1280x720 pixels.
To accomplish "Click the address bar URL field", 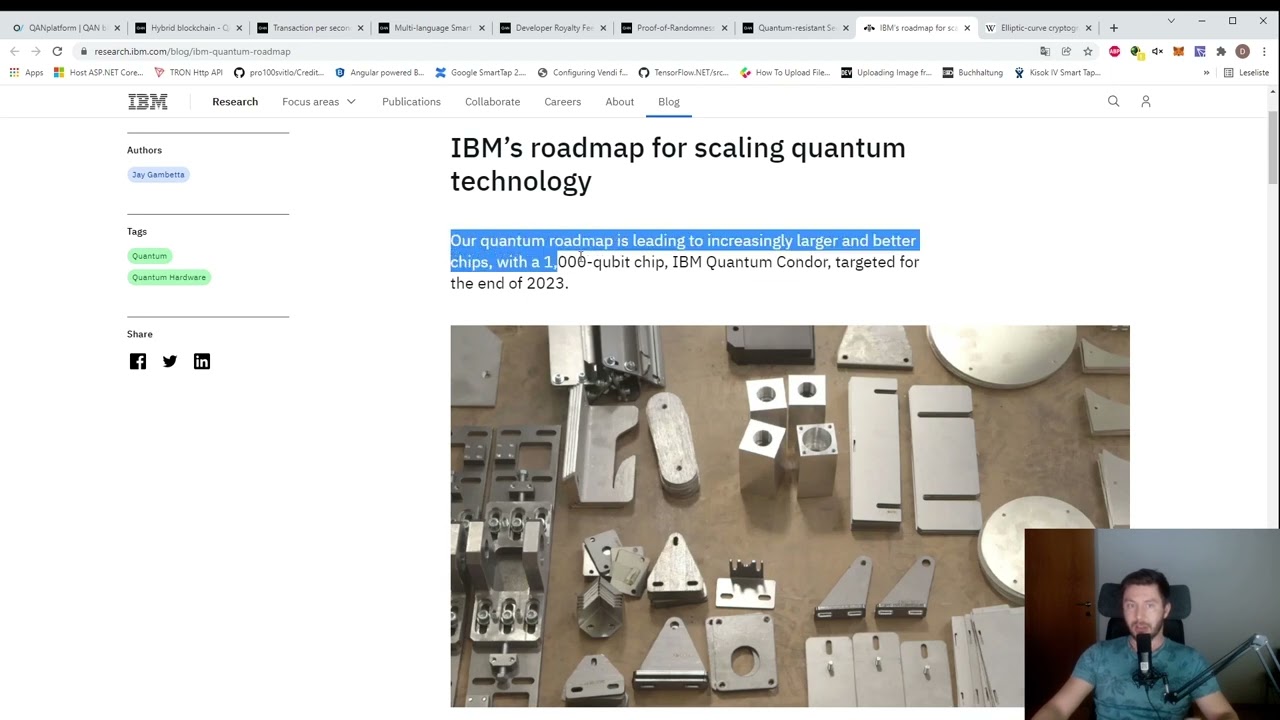I will [x=560, y=51].
